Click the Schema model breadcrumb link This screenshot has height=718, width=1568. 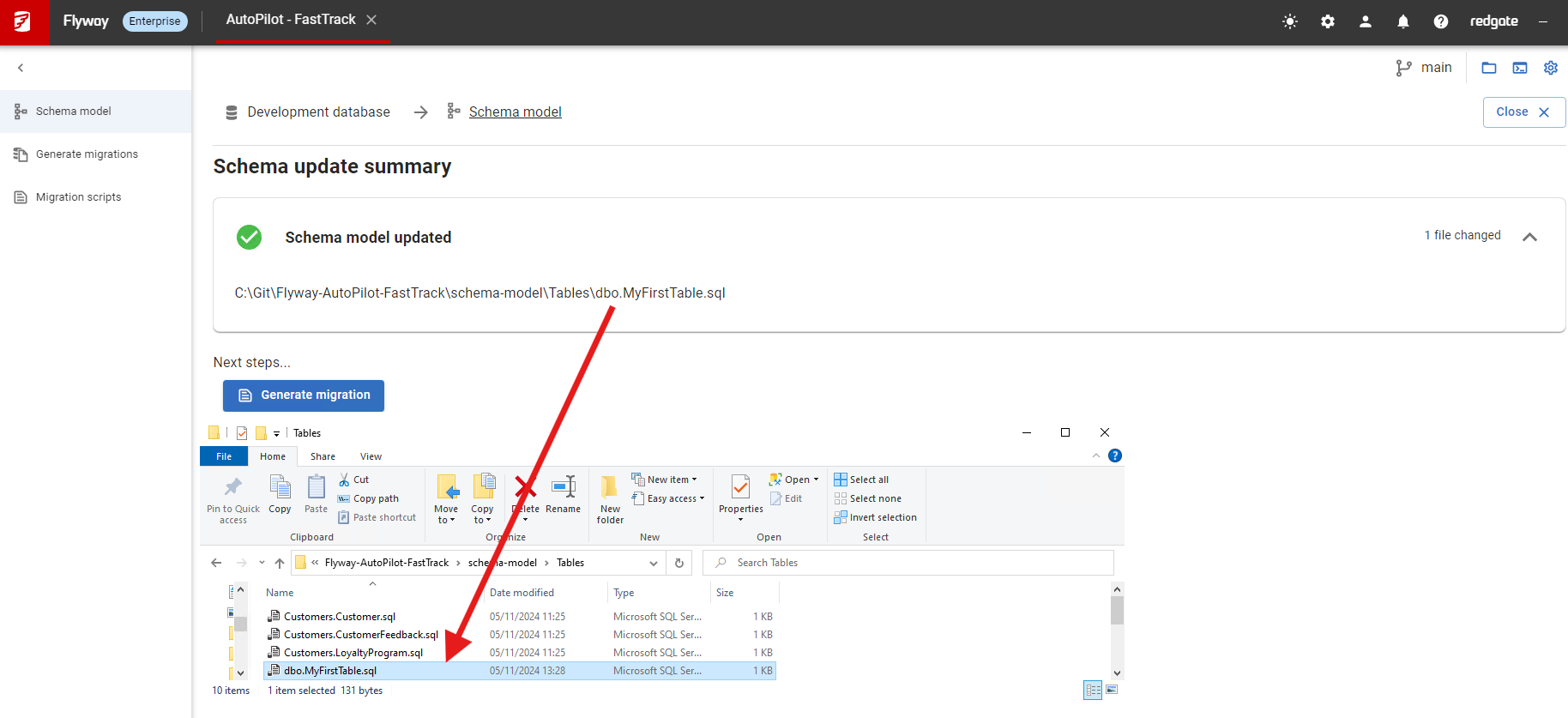515,112
